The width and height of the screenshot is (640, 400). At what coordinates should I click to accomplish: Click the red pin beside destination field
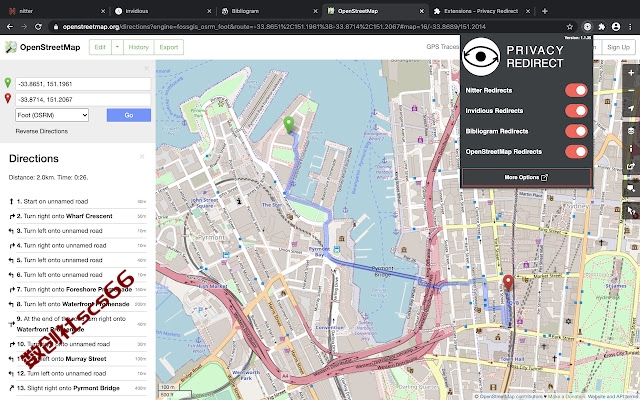[x=8, y=98]
